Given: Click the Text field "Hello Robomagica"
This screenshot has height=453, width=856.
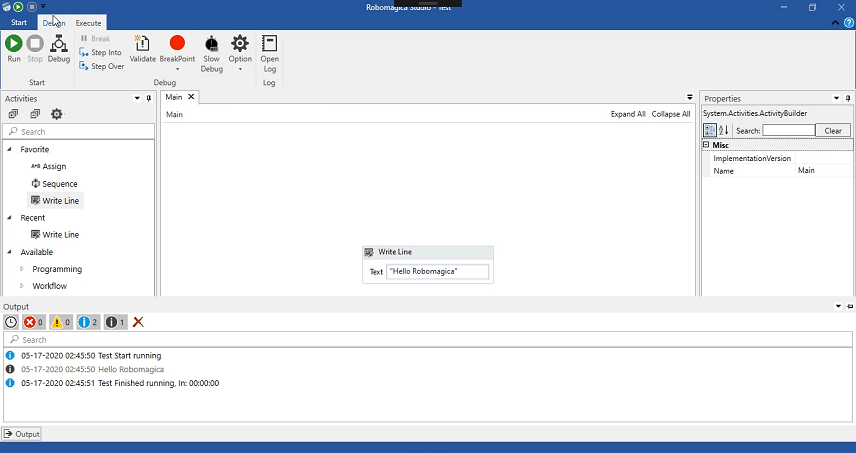Looking at the screenshot, I should (437, 271).
